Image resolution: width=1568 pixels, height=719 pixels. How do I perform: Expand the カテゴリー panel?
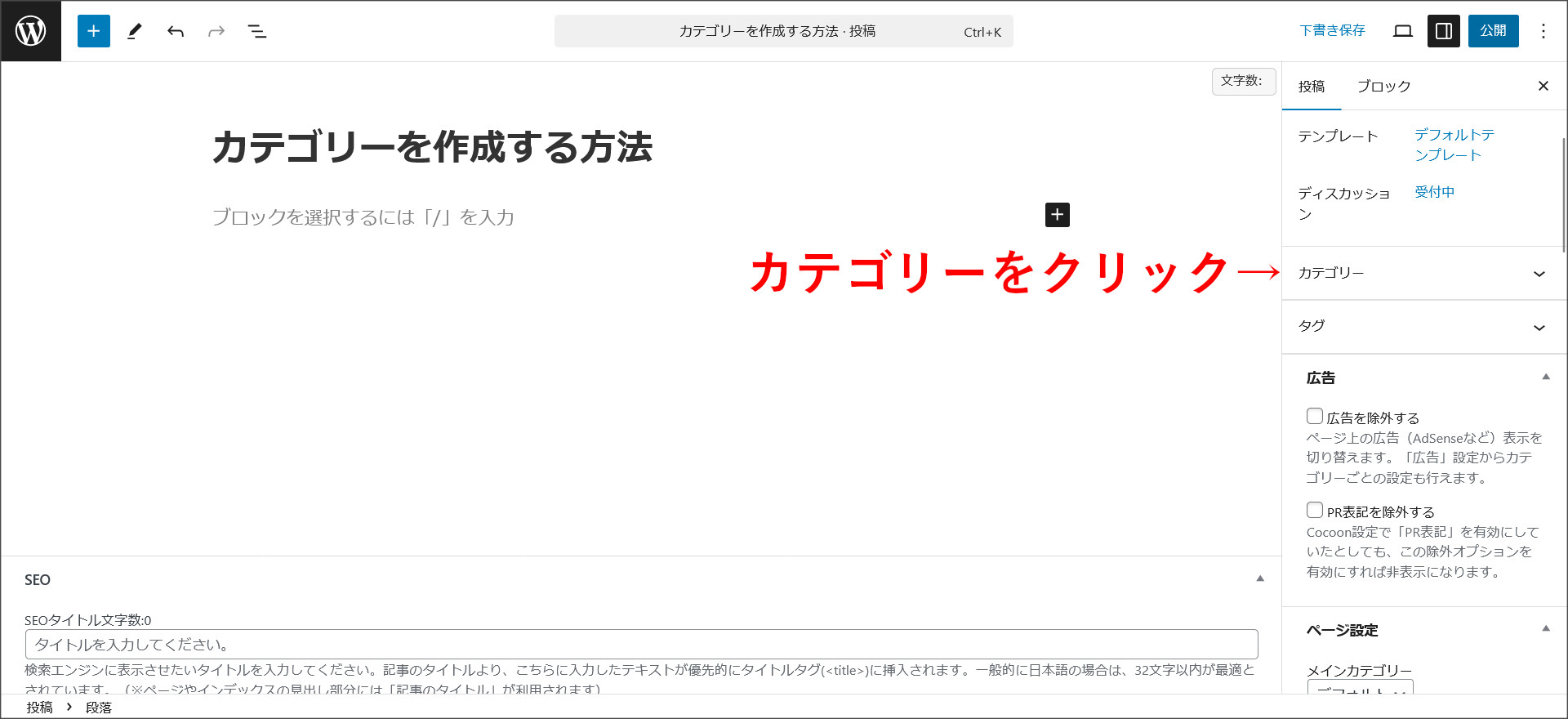point(1423,273)
